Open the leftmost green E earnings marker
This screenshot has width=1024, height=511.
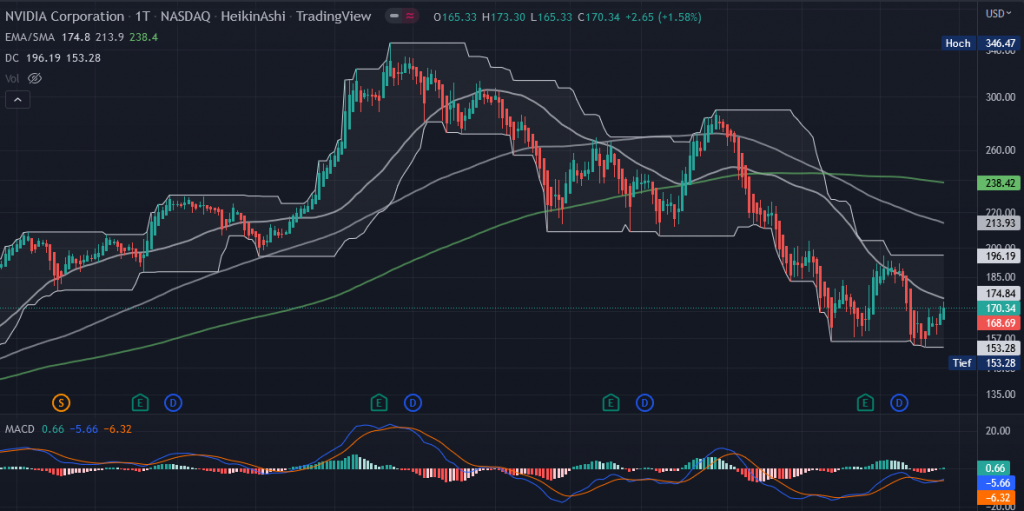[x=140, y=403]
